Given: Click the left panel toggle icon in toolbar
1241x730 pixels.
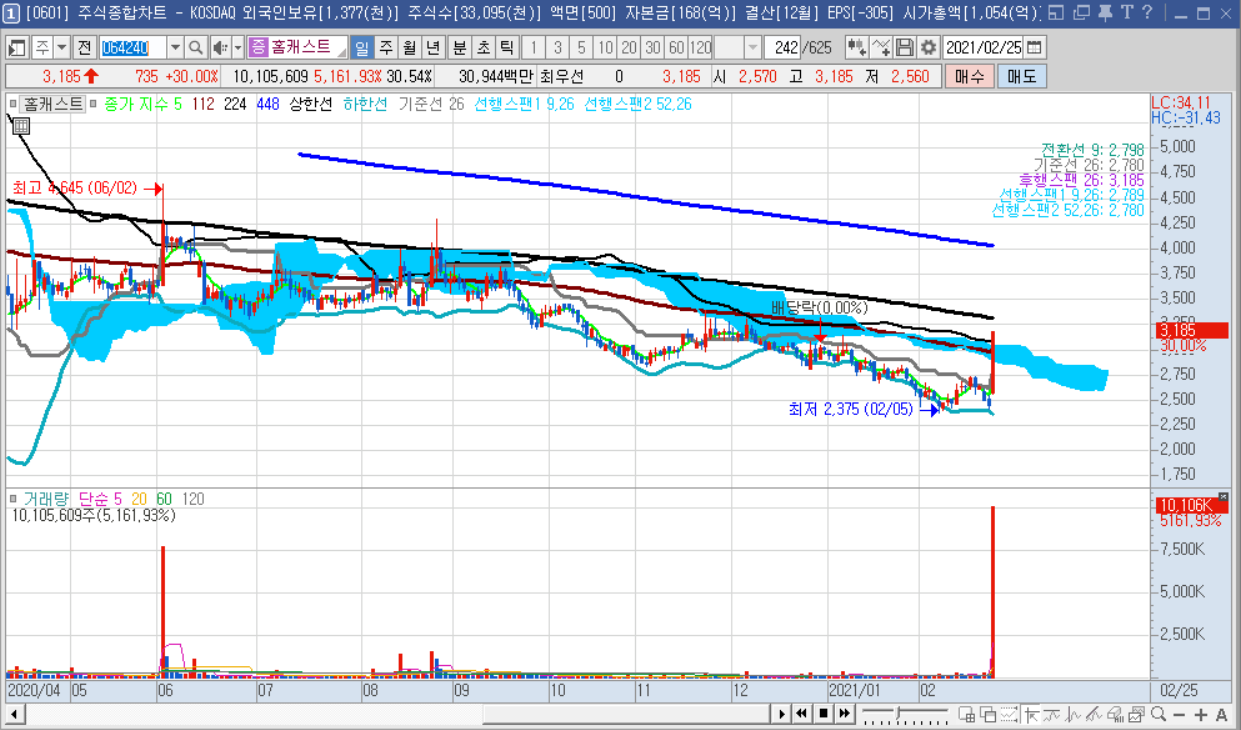Looking at the screenshot, I should 18,48.
